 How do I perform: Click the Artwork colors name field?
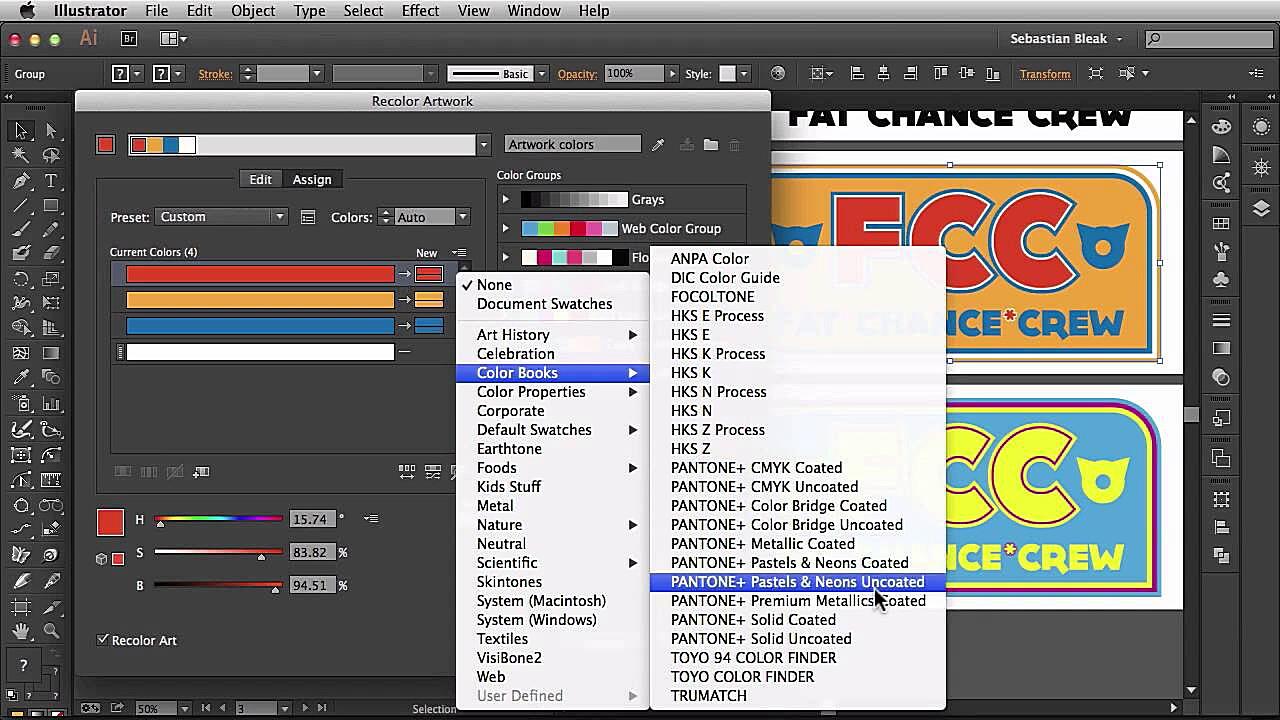(572, 145)
